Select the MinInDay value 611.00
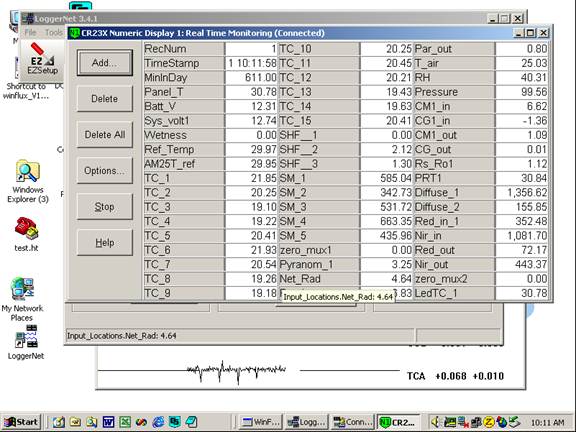Screen dimensions: 576x432 tap(251, 78)
